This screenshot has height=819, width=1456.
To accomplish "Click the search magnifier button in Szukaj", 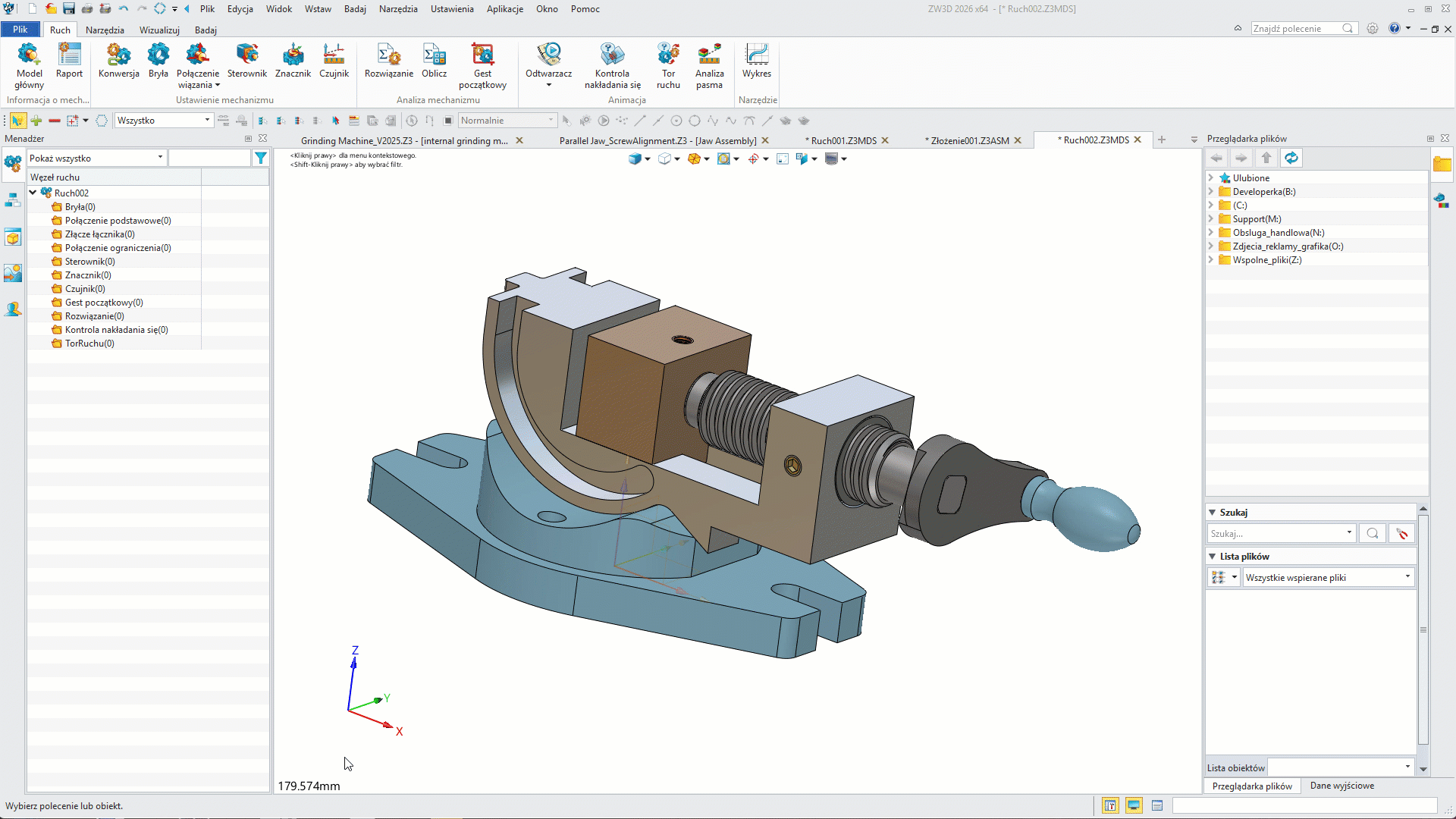I will click(x=1373, y=533).
